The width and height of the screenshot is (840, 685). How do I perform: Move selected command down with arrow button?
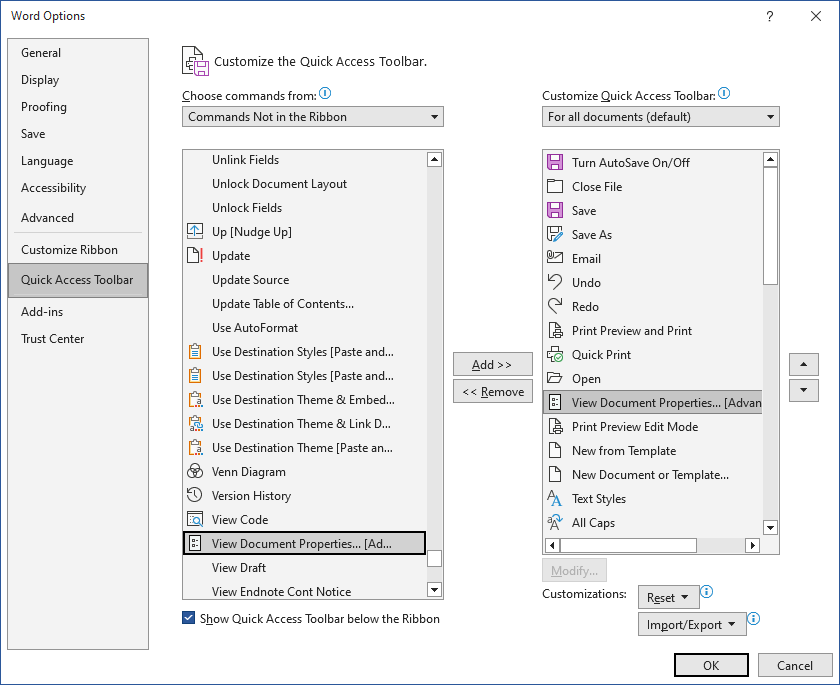tap(804, 390)
